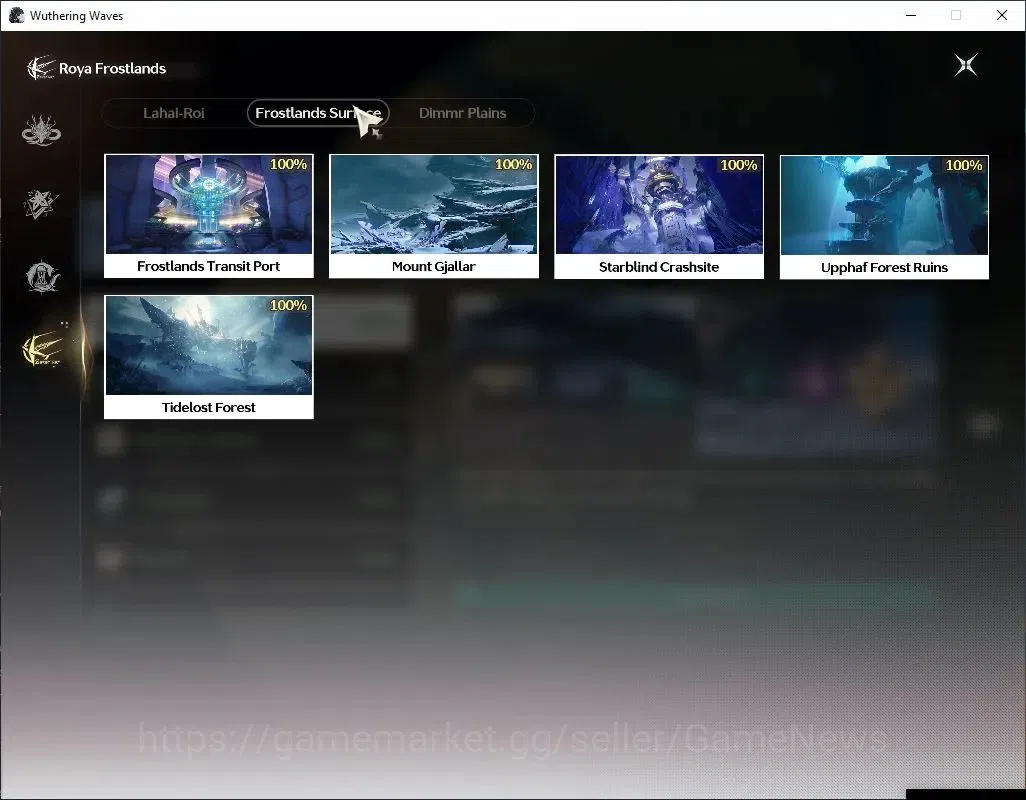Select the third region emblem in the sidebar
Image resolution: width=1026 pixels, height=800 pixels.
[x=42, y=277]
